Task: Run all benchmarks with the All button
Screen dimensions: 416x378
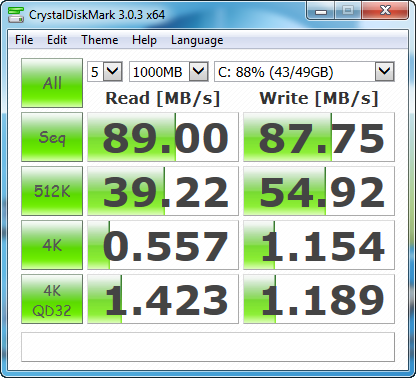Action: pos(52,83)
